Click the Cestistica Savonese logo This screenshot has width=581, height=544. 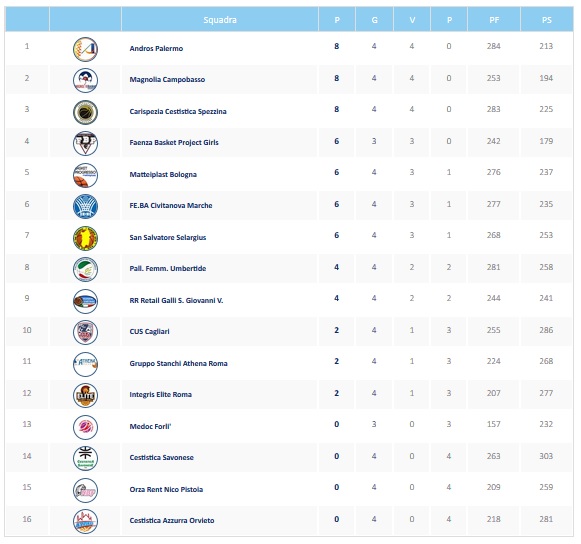tap(85, 458)
